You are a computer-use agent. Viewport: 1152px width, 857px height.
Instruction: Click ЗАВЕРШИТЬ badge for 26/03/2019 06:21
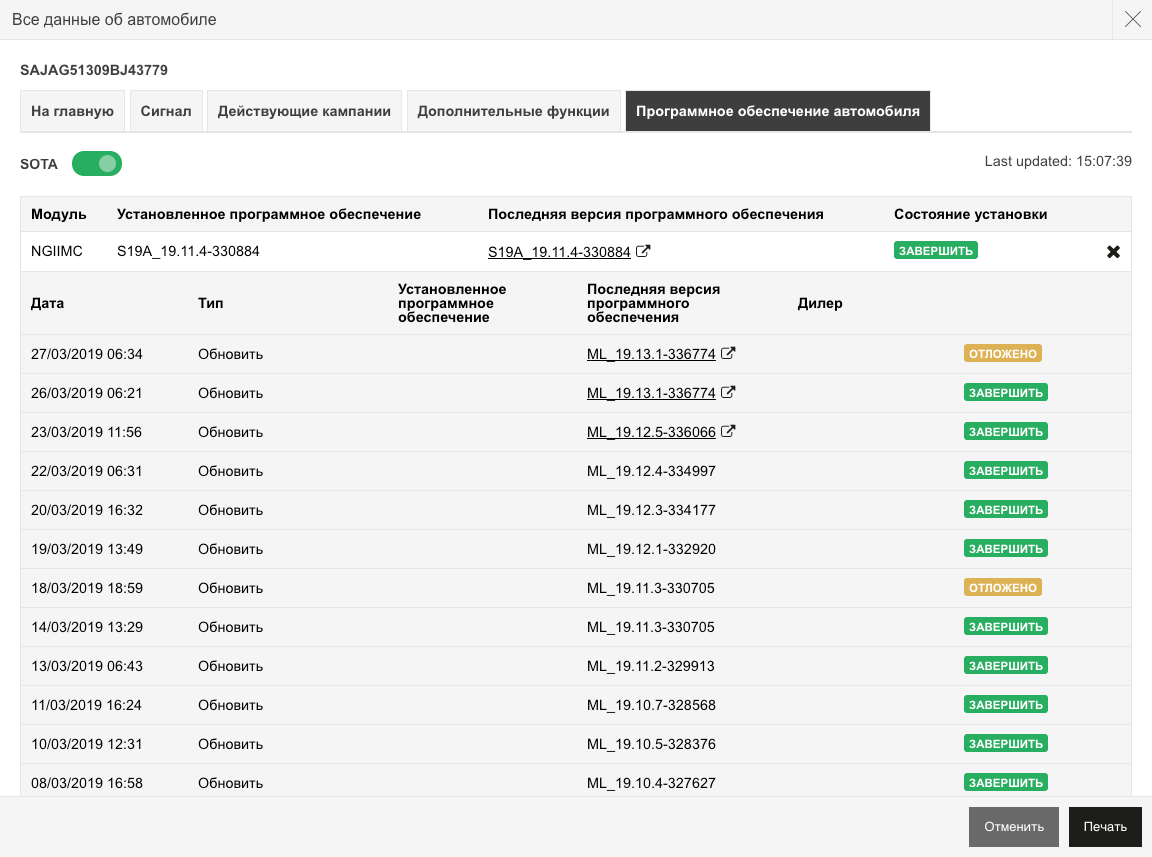(x=1006, y=392)
